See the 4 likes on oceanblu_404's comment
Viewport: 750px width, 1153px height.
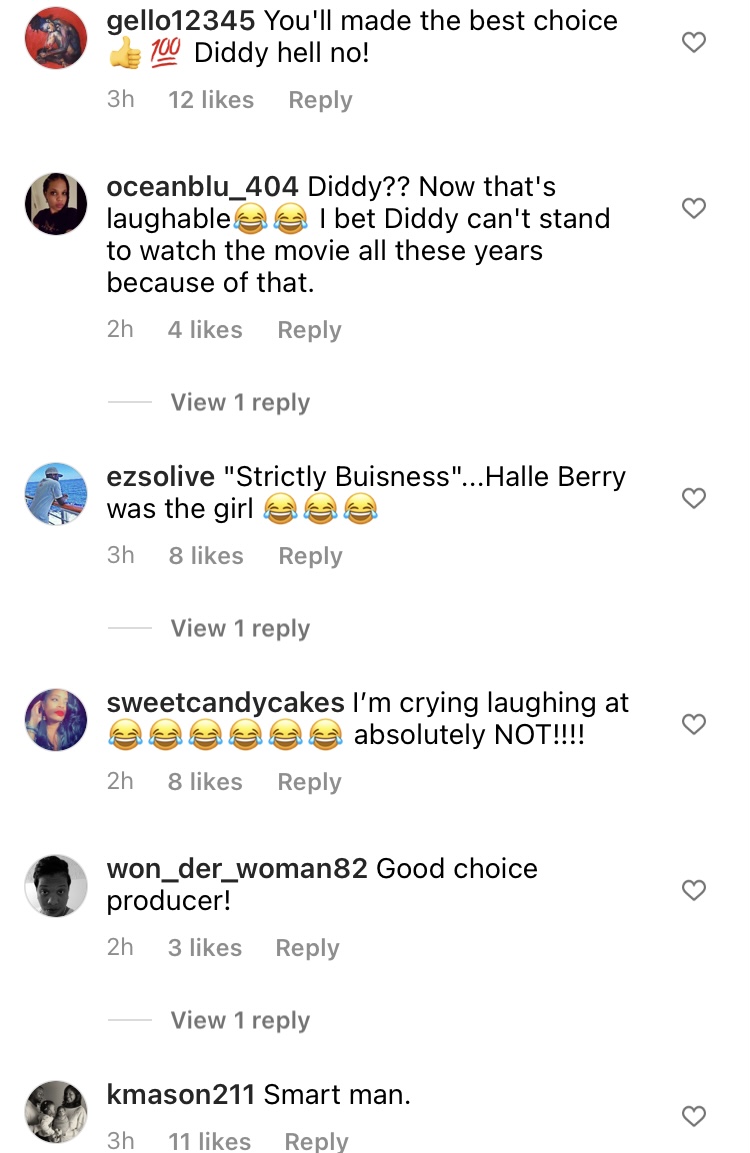(205, 329)
